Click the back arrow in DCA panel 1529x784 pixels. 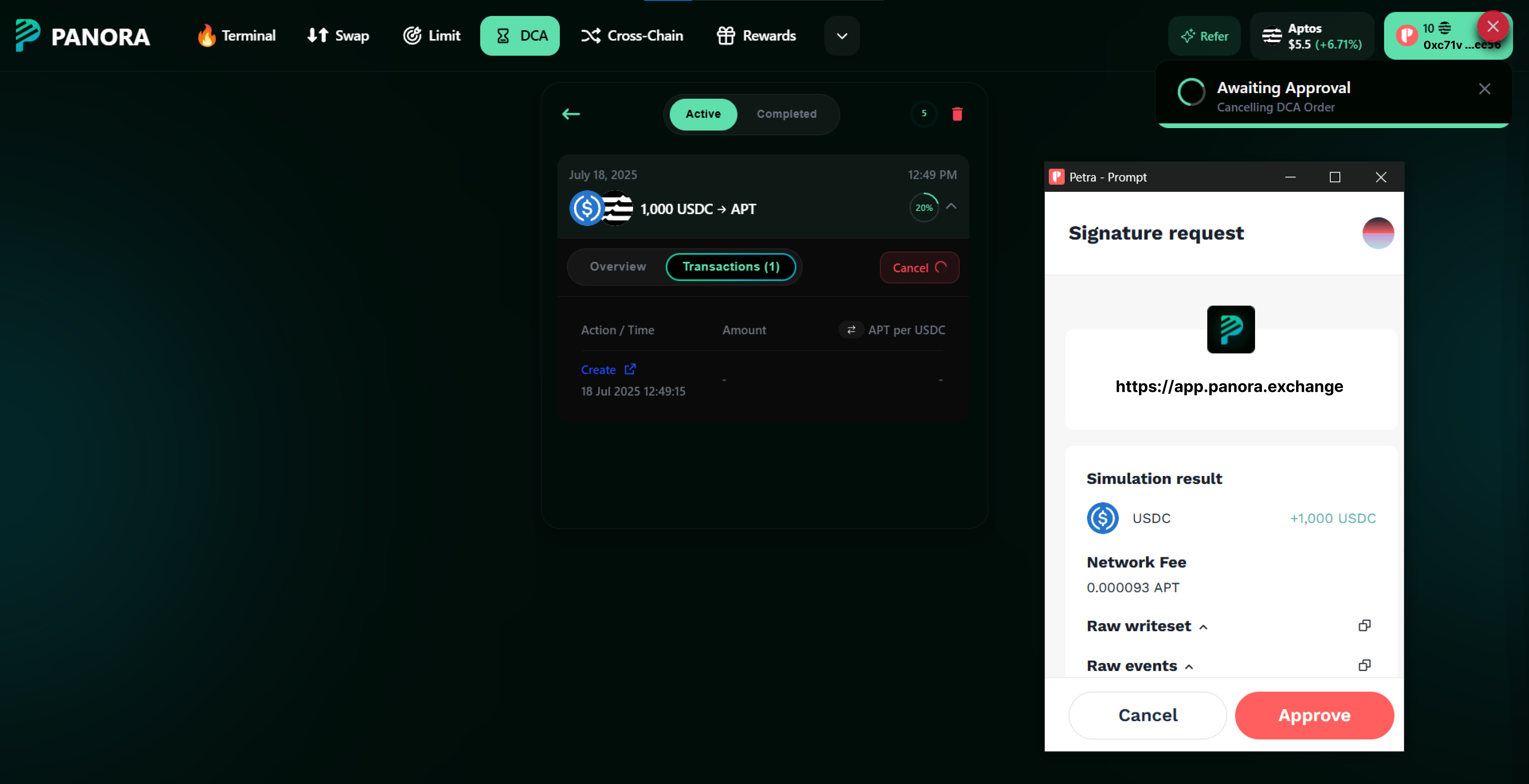click(571, 114)
